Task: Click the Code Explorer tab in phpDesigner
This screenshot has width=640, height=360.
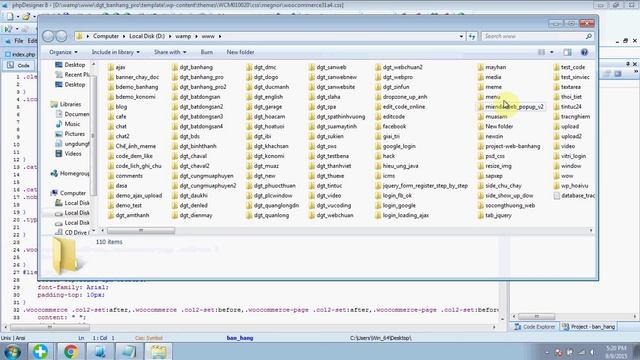Action: pyautogui.click(x=534, y=327)
